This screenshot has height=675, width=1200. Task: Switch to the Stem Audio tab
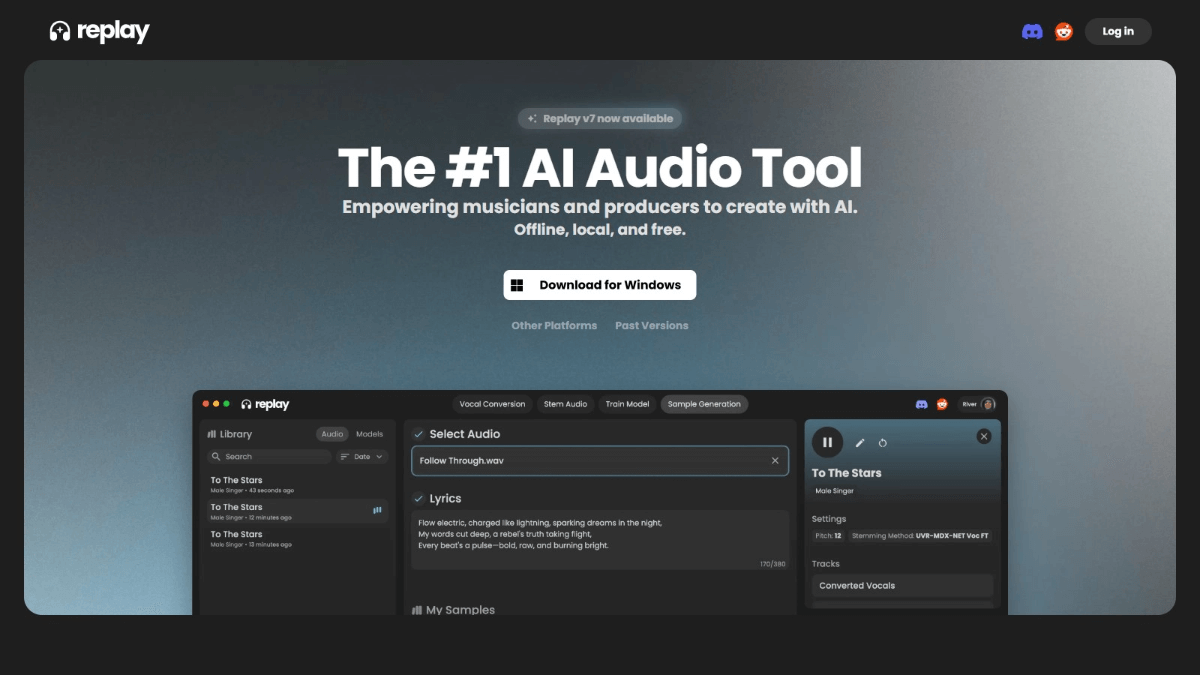[x=565, y=404]
